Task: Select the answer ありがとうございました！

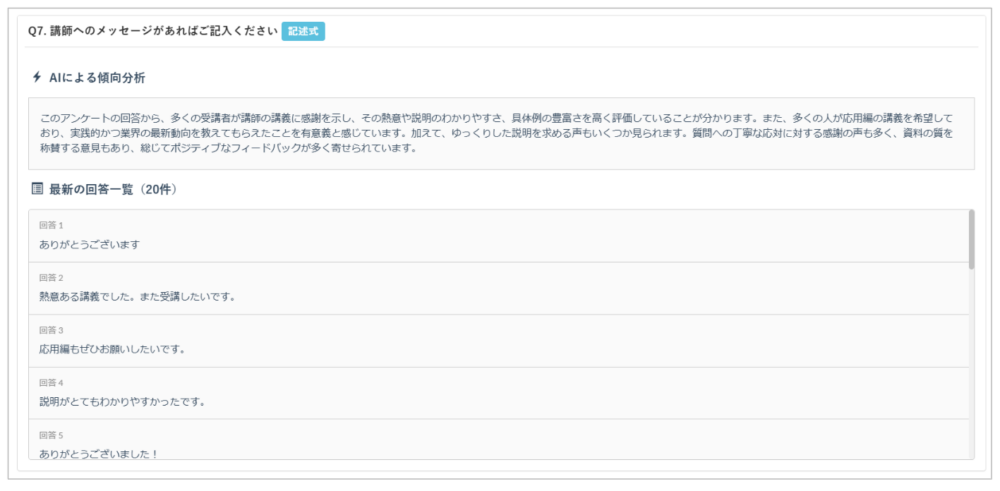Action: tap(99, 453)
